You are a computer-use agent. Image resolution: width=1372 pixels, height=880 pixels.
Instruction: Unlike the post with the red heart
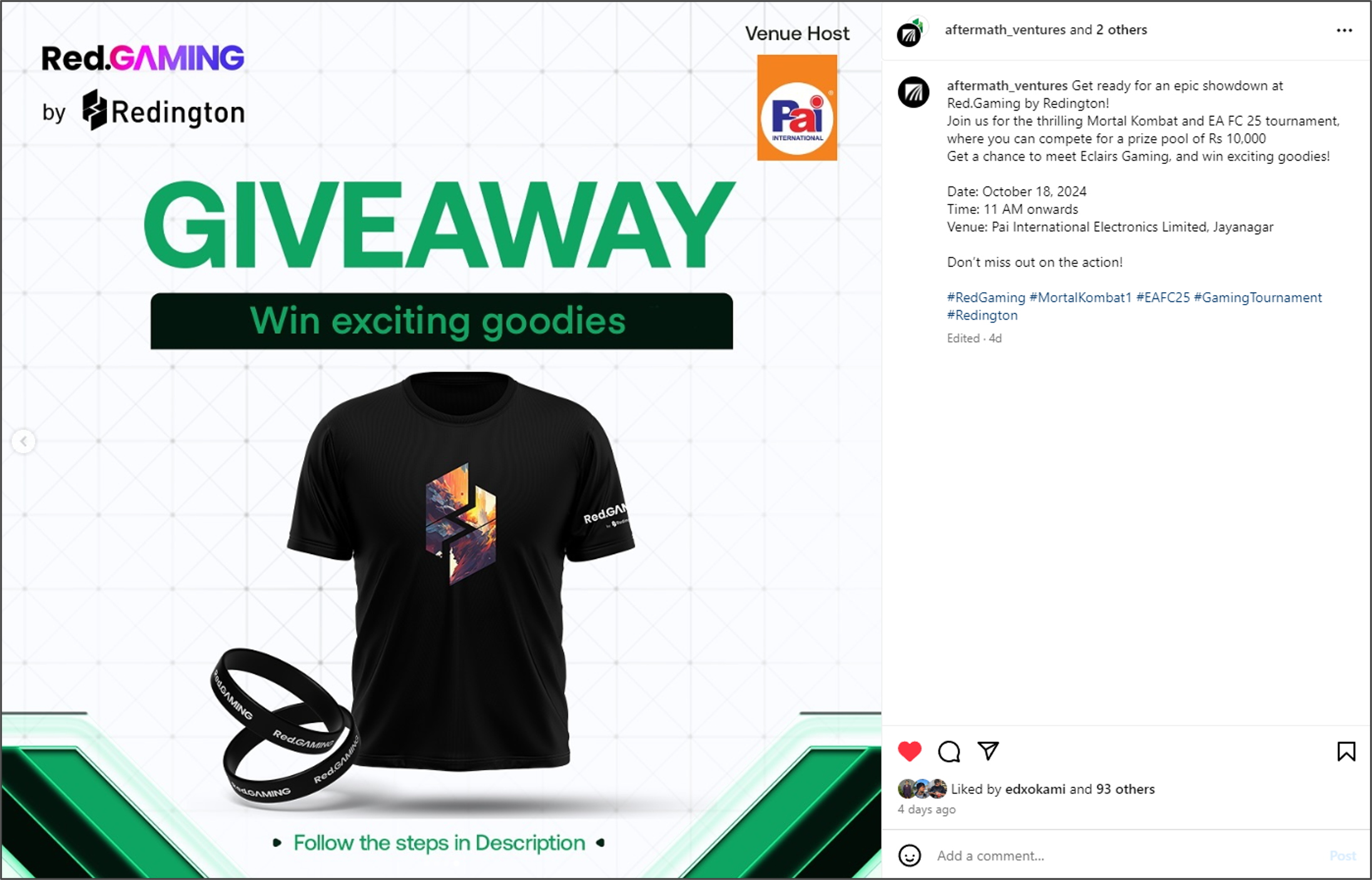coord(910,751)
